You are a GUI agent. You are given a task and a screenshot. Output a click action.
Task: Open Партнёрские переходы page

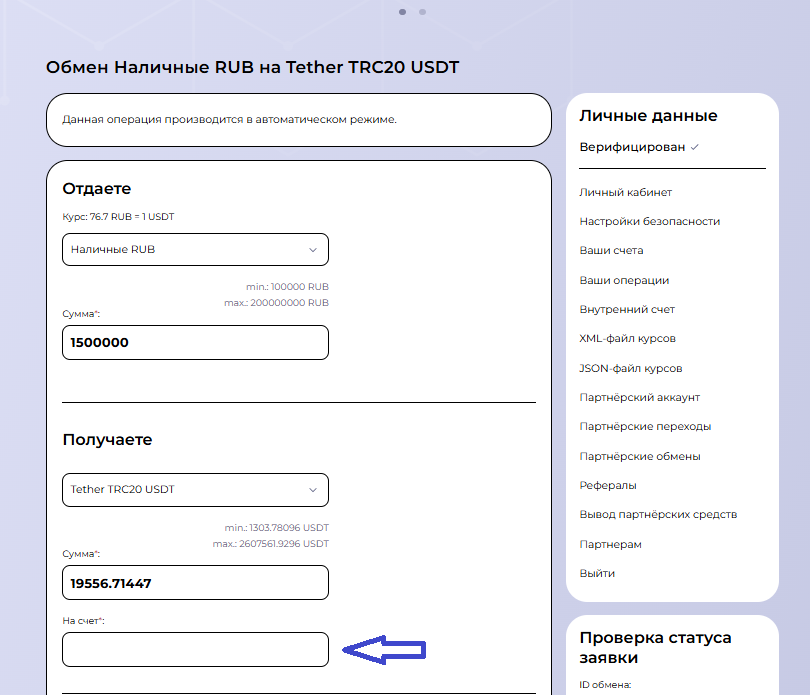click(x=646, y=426)
